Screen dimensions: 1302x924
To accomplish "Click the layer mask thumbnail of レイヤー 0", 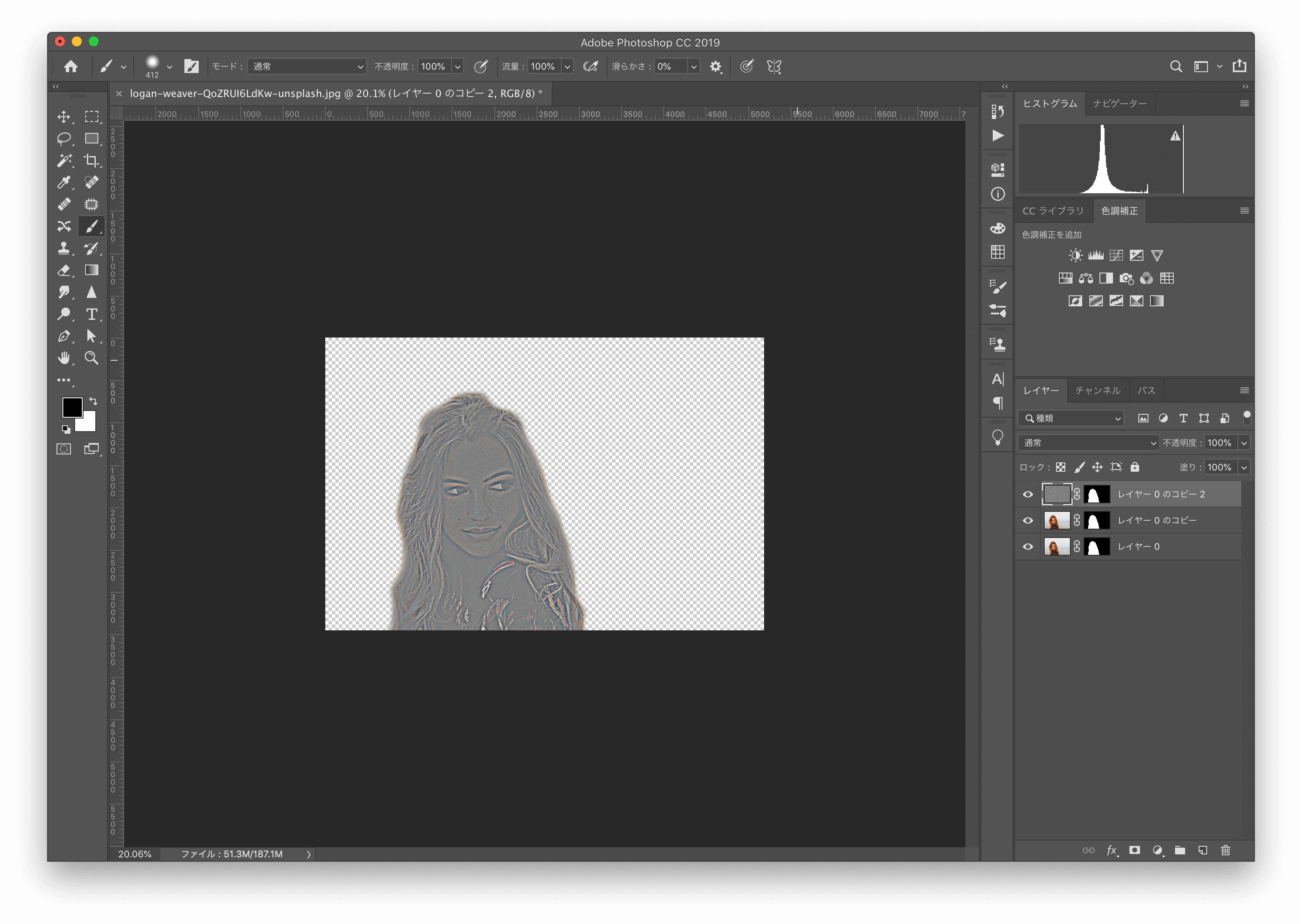I will pos(1097,546).
